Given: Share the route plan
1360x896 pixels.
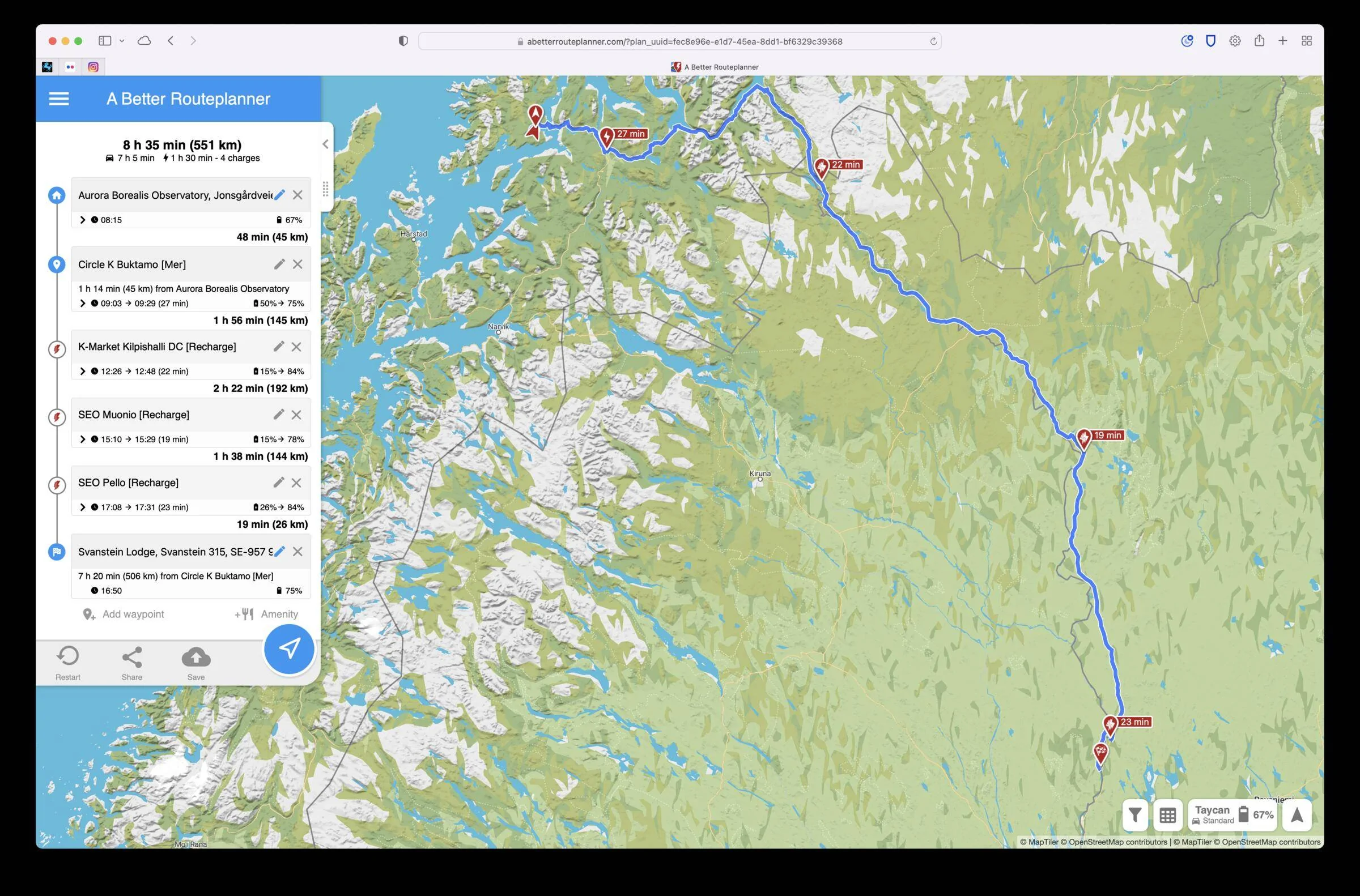Looking at the screenshot, I should point(132,663).
